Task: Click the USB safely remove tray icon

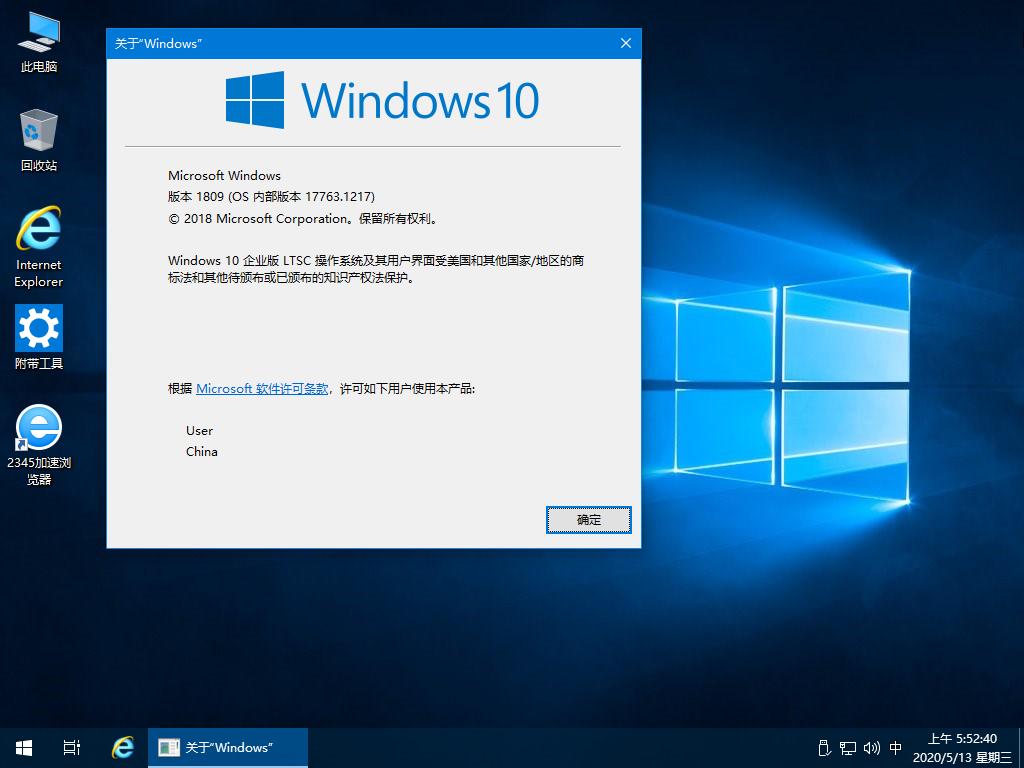Action: pos(824,748)
